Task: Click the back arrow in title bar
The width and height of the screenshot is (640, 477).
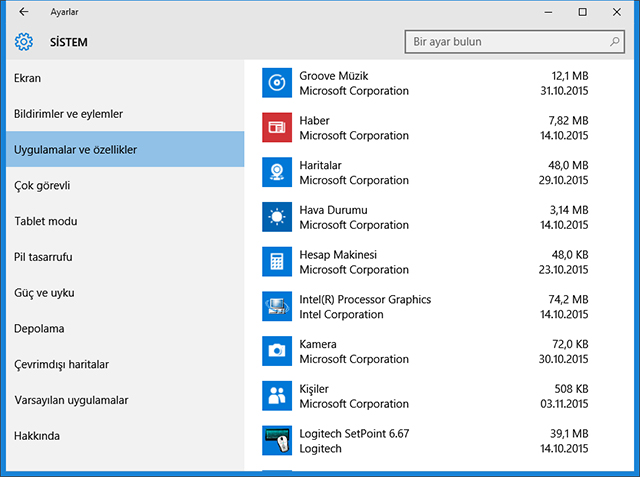Action: (x=24, y=12)
